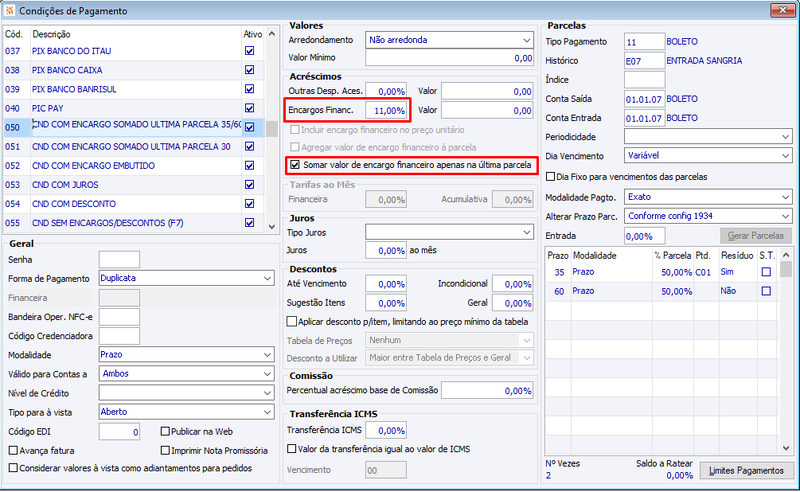The width and height of the screenshot is (800, 492).
Task: Click the Incondicional discount field
Action: click(513, 284)
